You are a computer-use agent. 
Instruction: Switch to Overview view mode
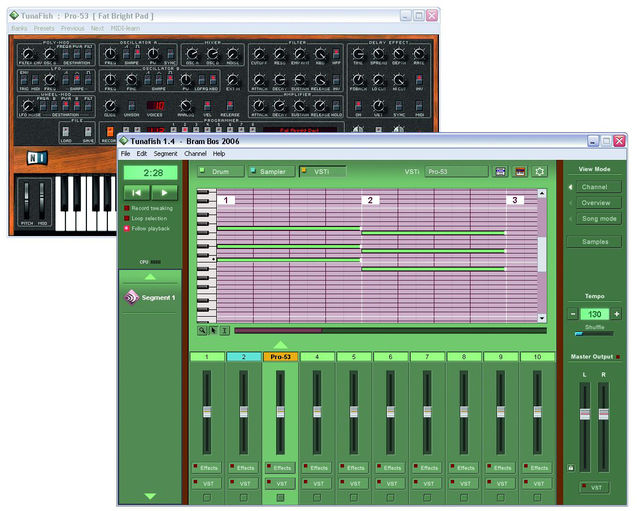(599, 203)
